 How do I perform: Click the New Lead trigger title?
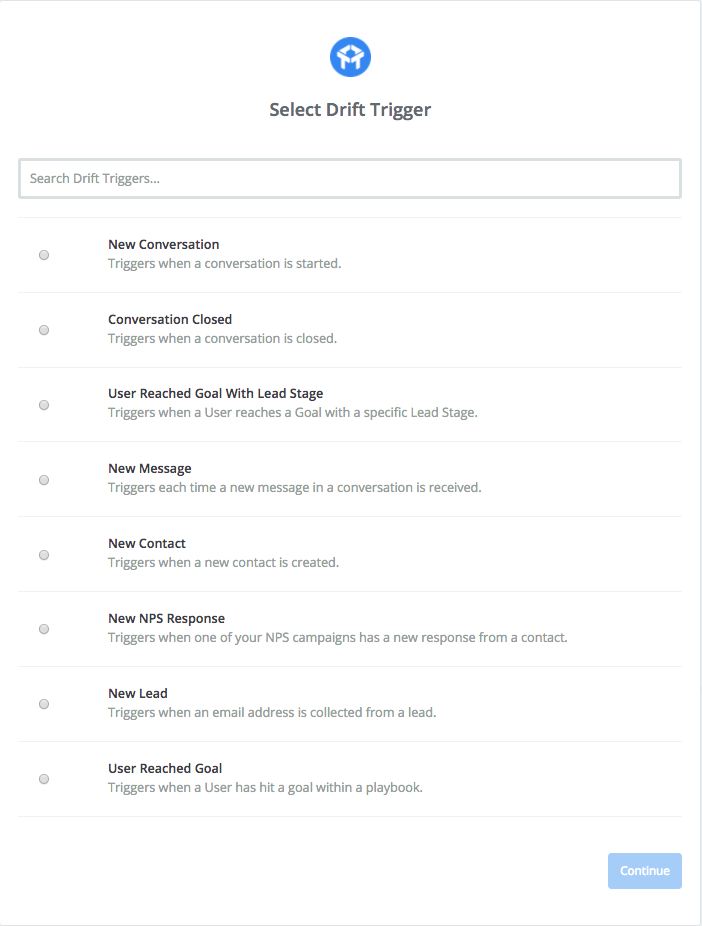(x=138, y=693)
